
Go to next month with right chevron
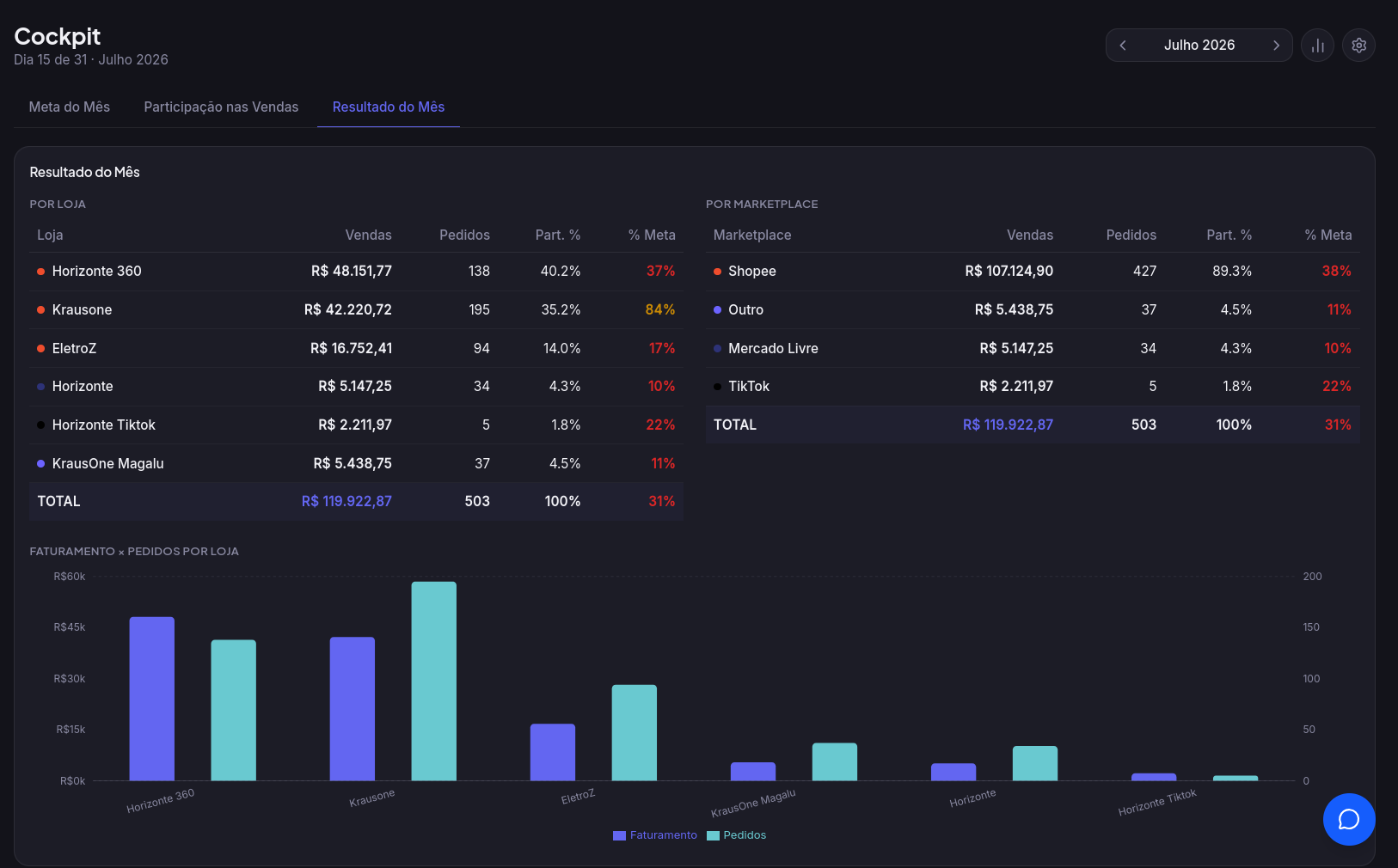tap(1276, 46)
